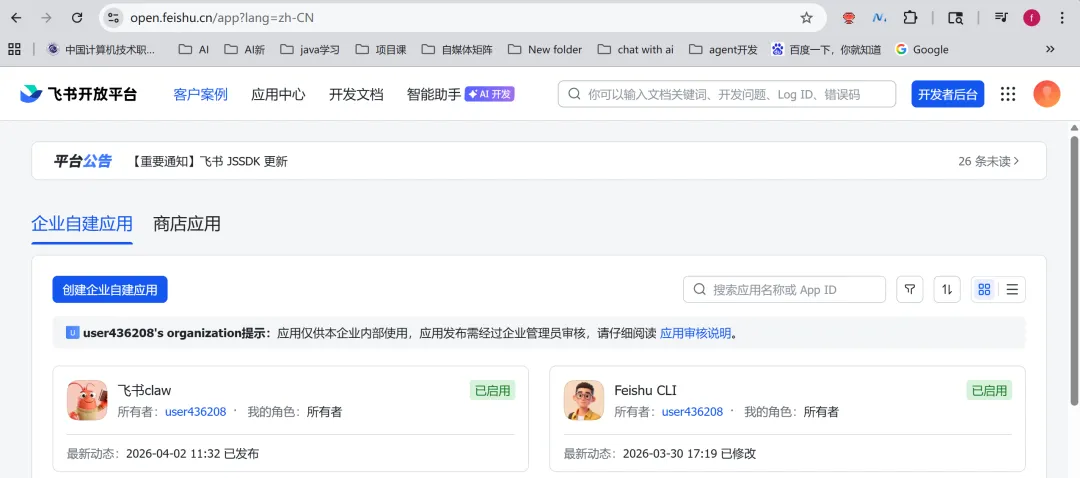Open site info icon in address bar
1080x478 pixels.
[x=114, y=18]
